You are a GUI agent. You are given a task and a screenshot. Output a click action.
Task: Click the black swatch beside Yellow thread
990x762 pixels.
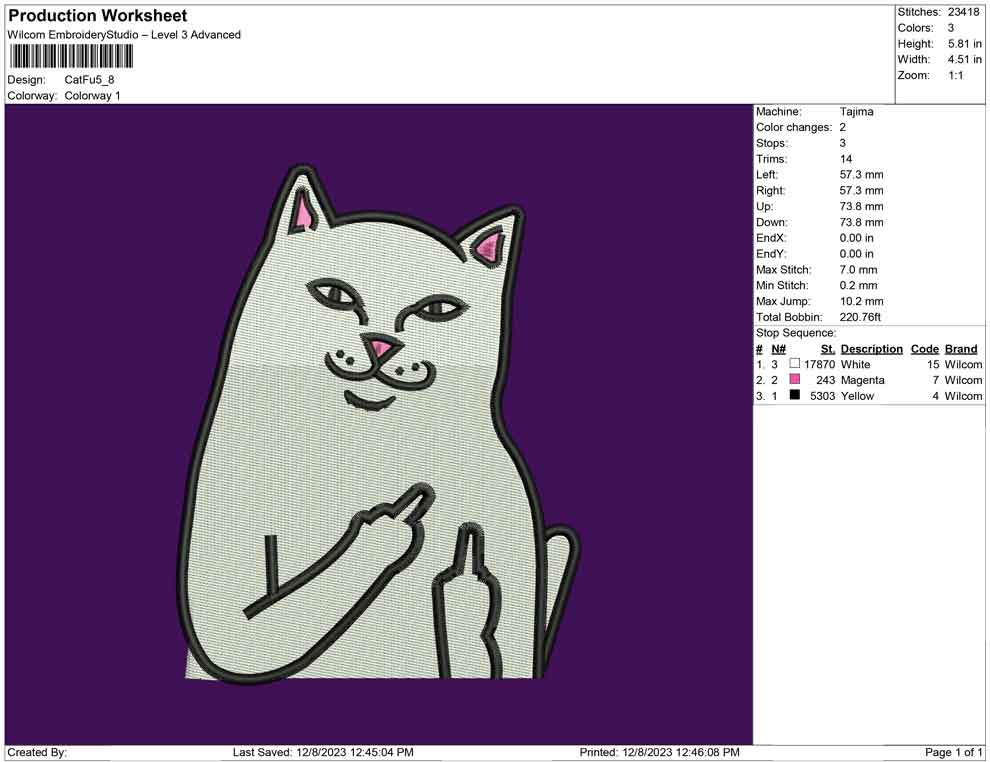tap(795, 396)
